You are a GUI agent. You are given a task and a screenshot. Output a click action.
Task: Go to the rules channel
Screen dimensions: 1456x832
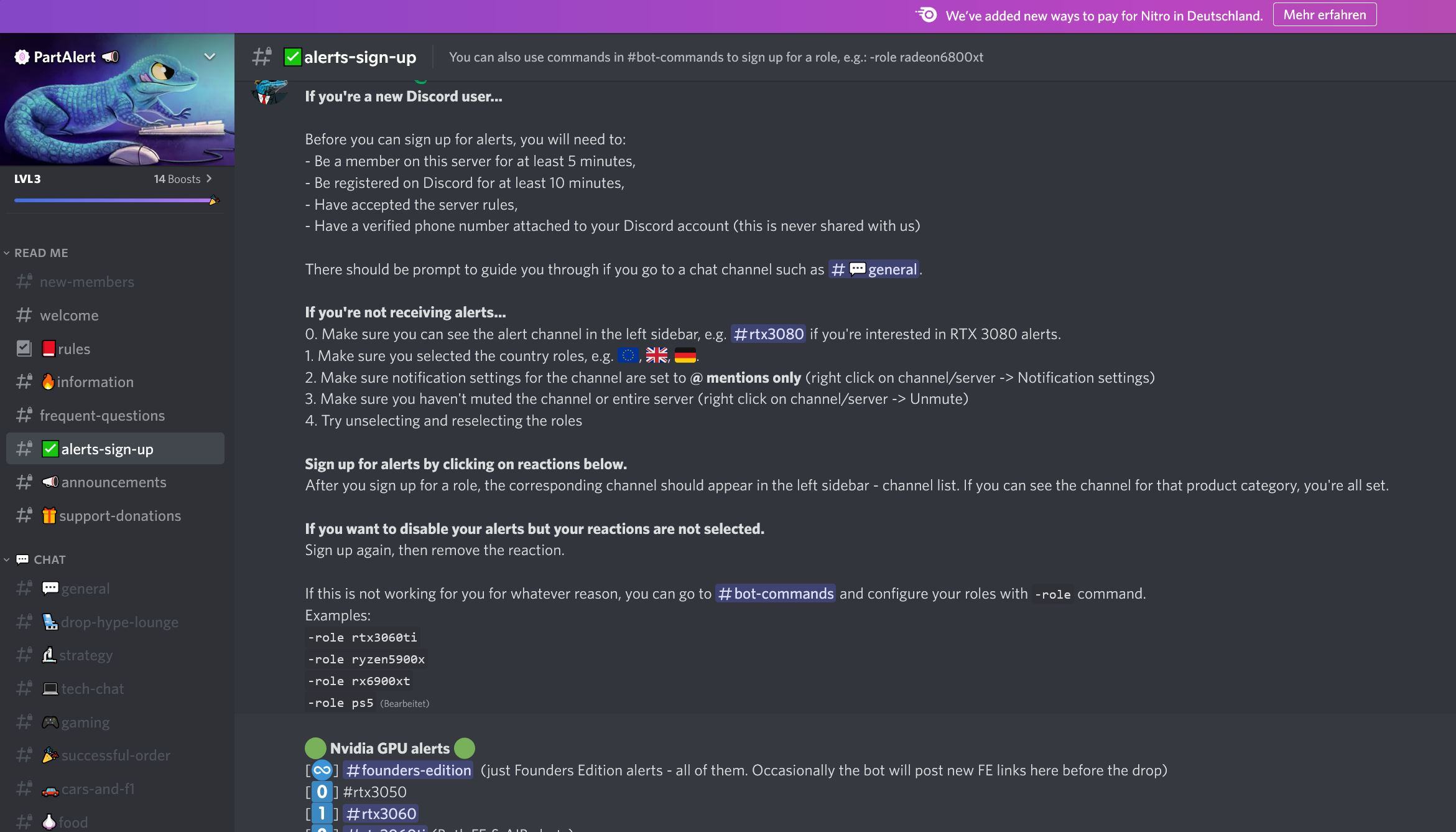[73, 349]
